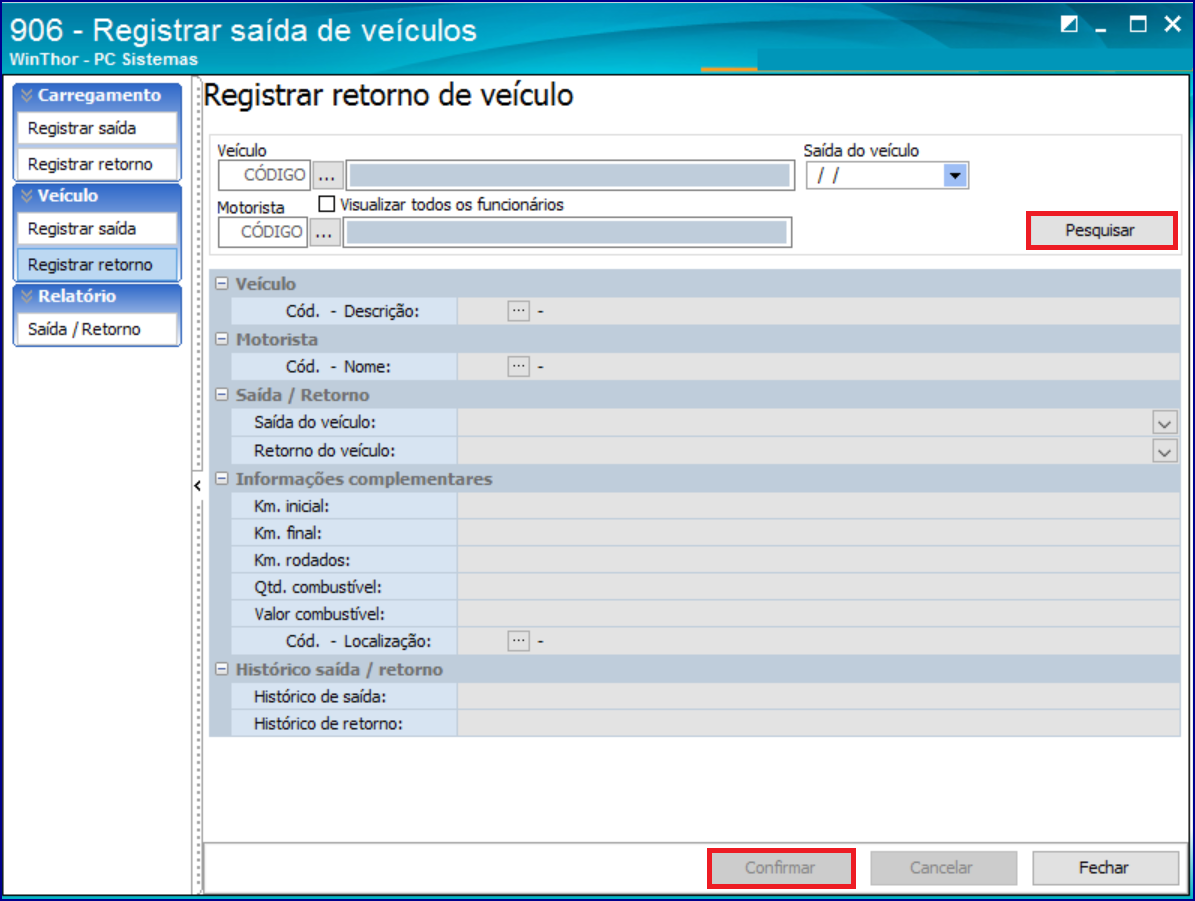Select the Km. inicial row
Viewport: 1195px width, 901px height.
[706, 506]
